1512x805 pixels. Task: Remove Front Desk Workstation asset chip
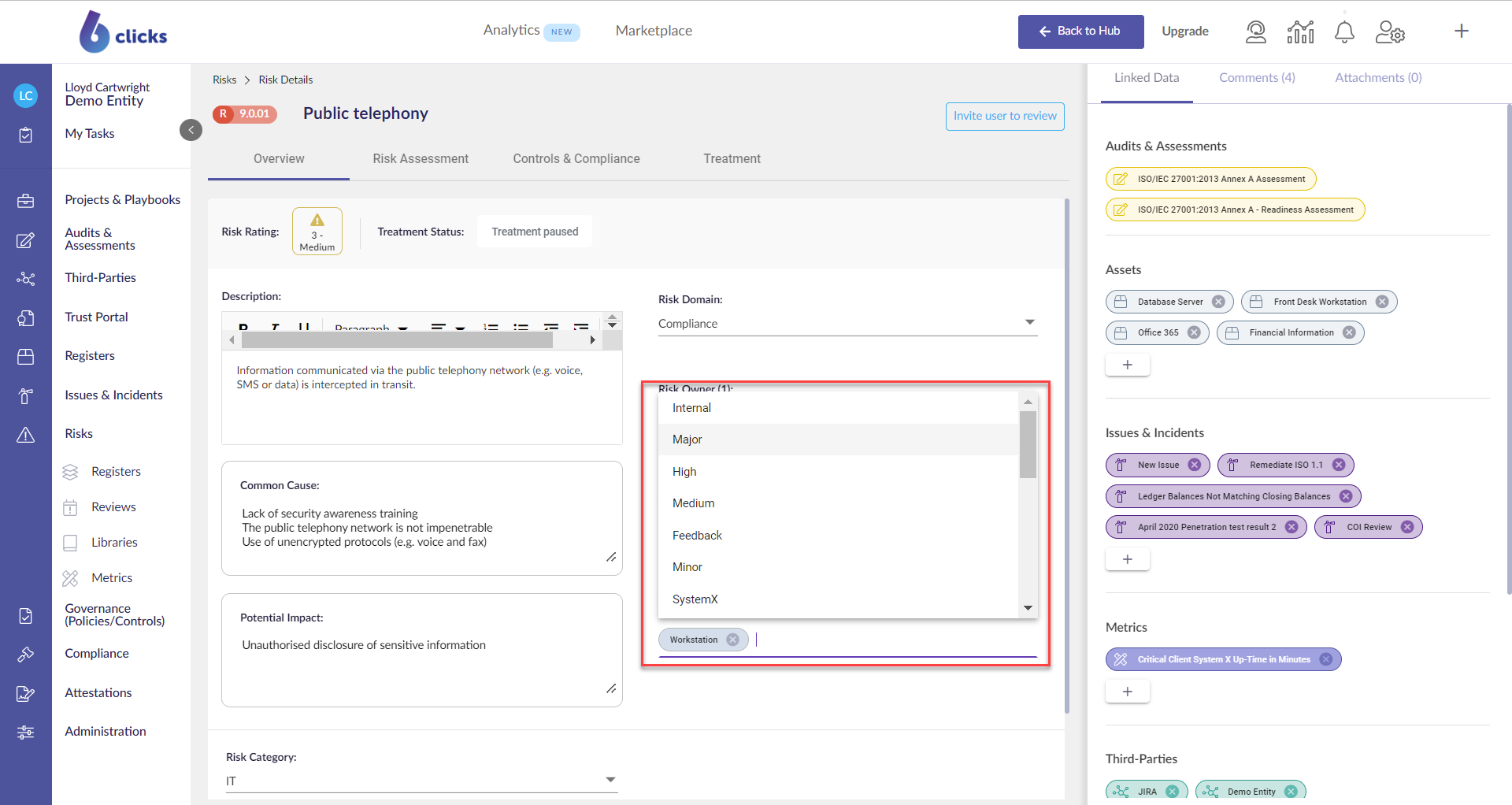pyautogui.click(x=1382, y=302)
